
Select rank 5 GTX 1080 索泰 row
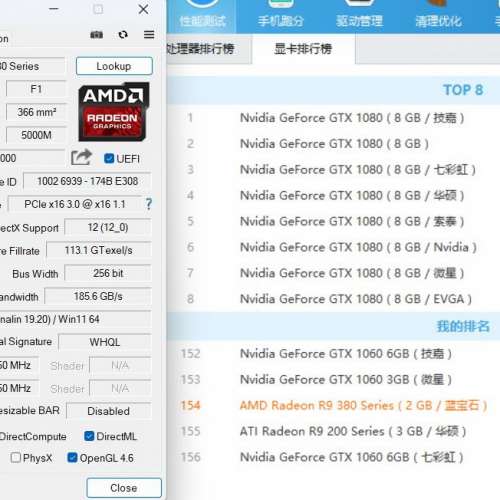coord(333,221)
